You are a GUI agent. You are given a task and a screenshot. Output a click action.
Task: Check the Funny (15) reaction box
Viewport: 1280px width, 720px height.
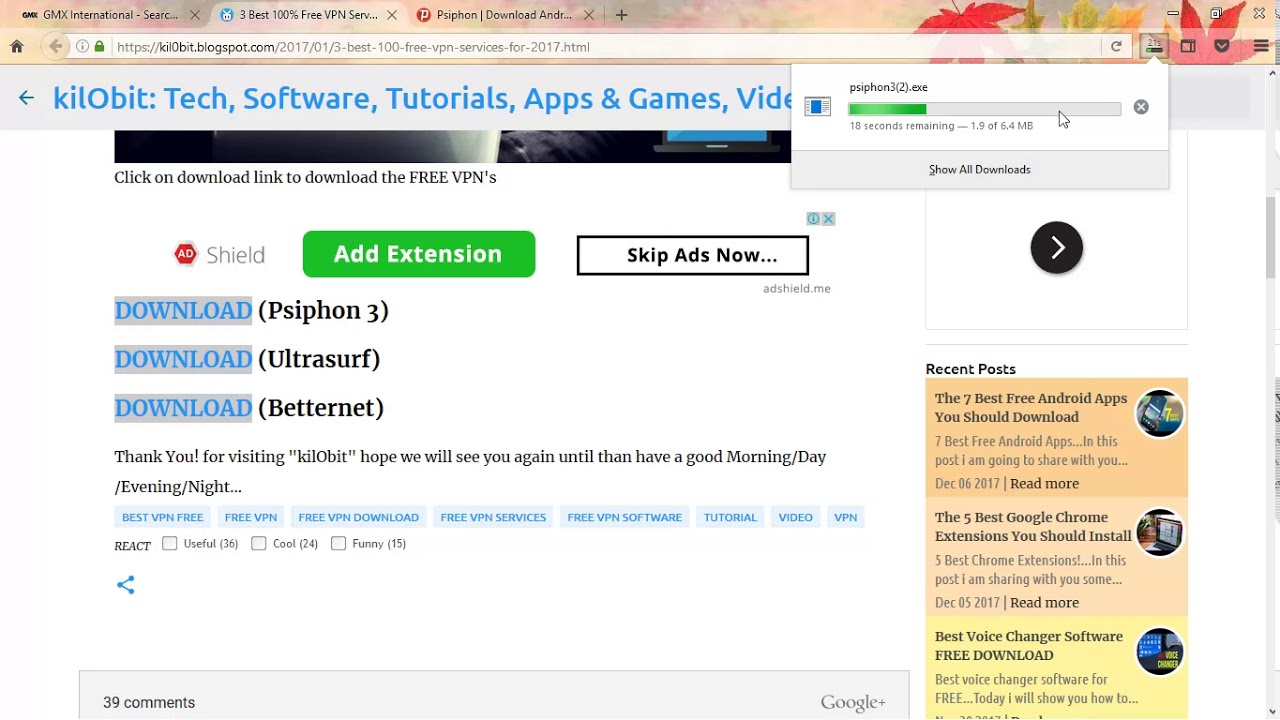point(338,543)
